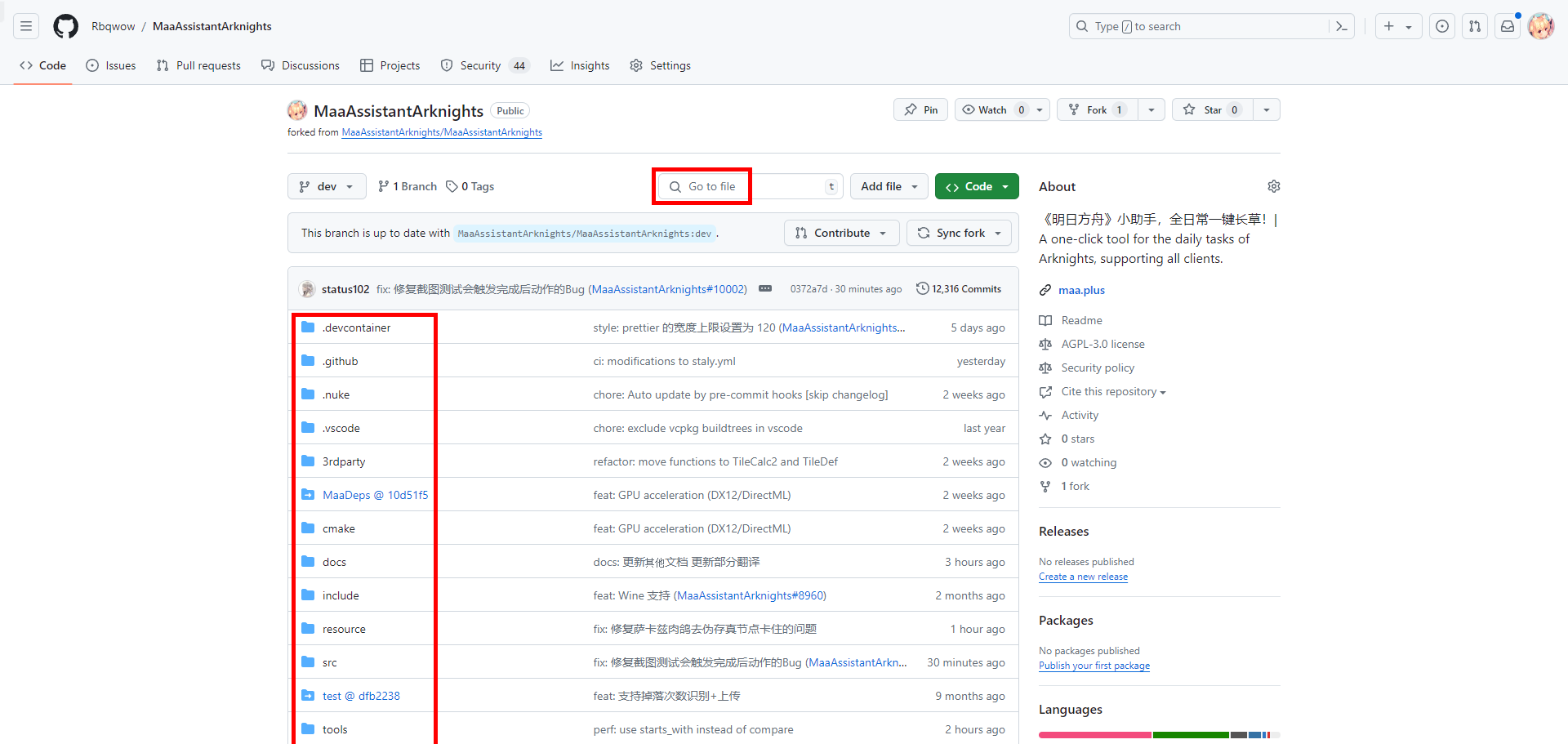
Task: Open the notifications inbox icon
Action: point(1508,26)
